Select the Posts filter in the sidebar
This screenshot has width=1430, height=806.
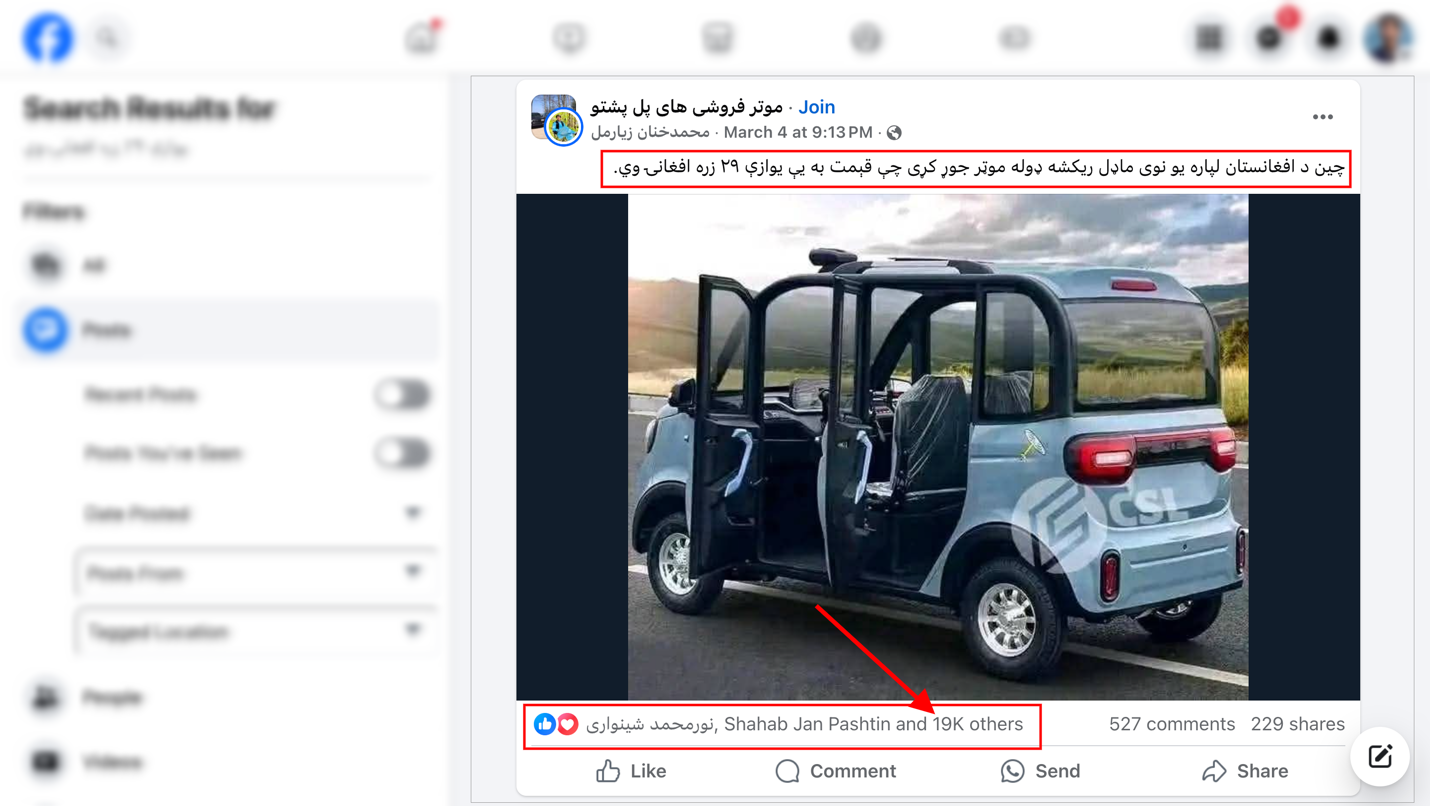click(230, 330)
